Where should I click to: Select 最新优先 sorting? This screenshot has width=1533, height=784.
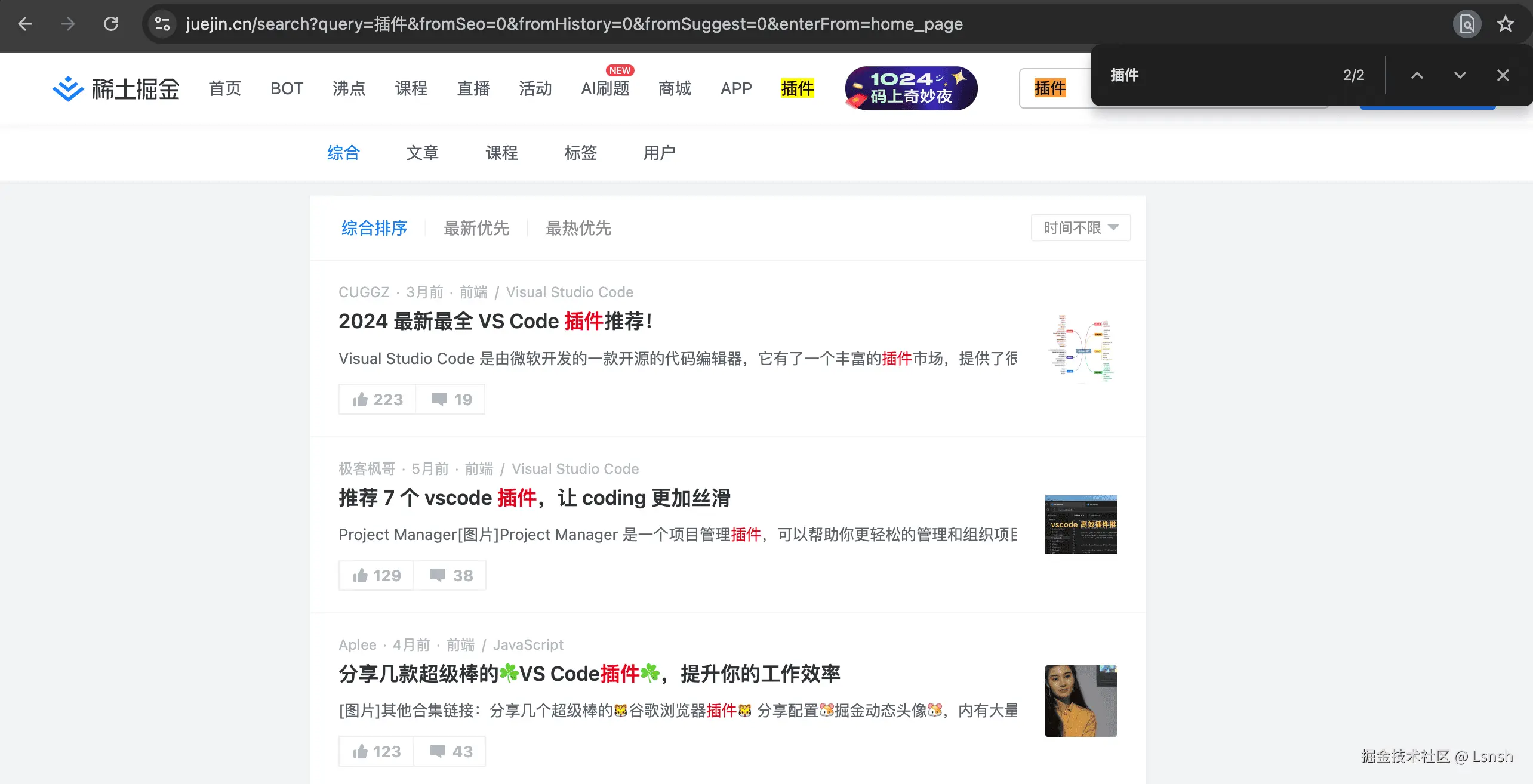coord(476,229)
